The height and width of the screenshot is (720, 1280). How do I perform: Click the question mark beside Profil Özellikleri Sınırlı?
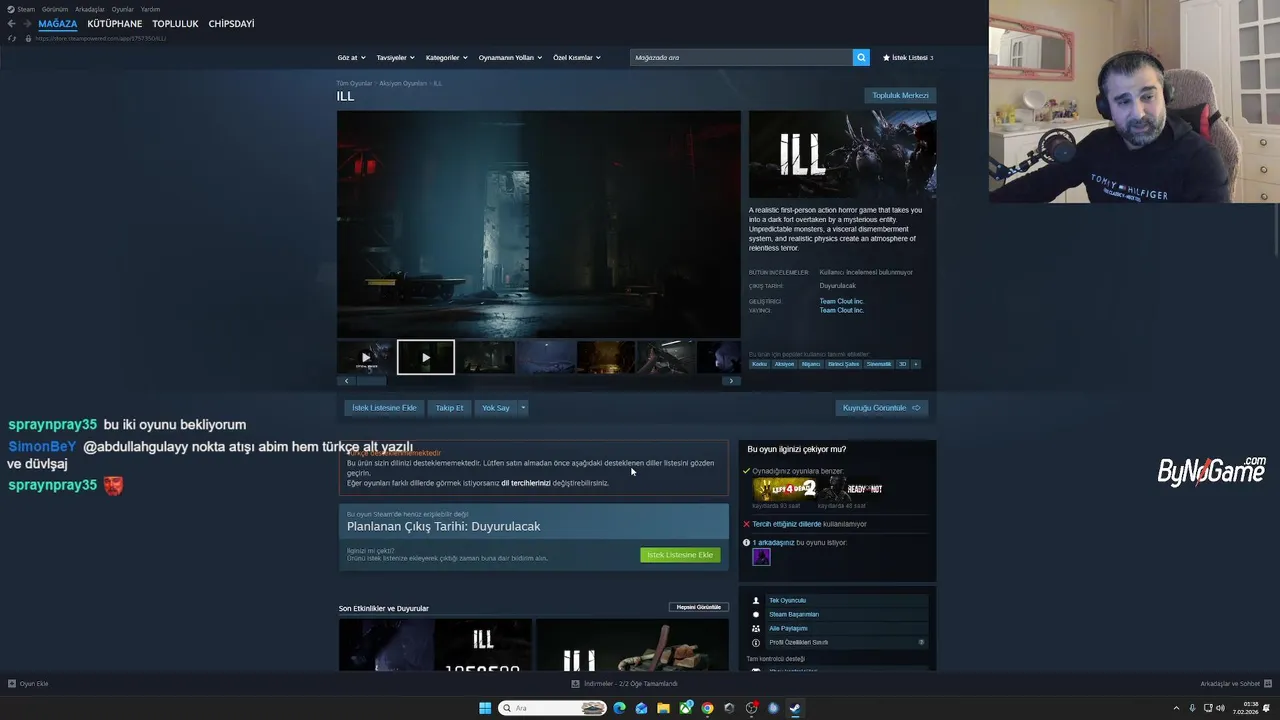point(921,642)
